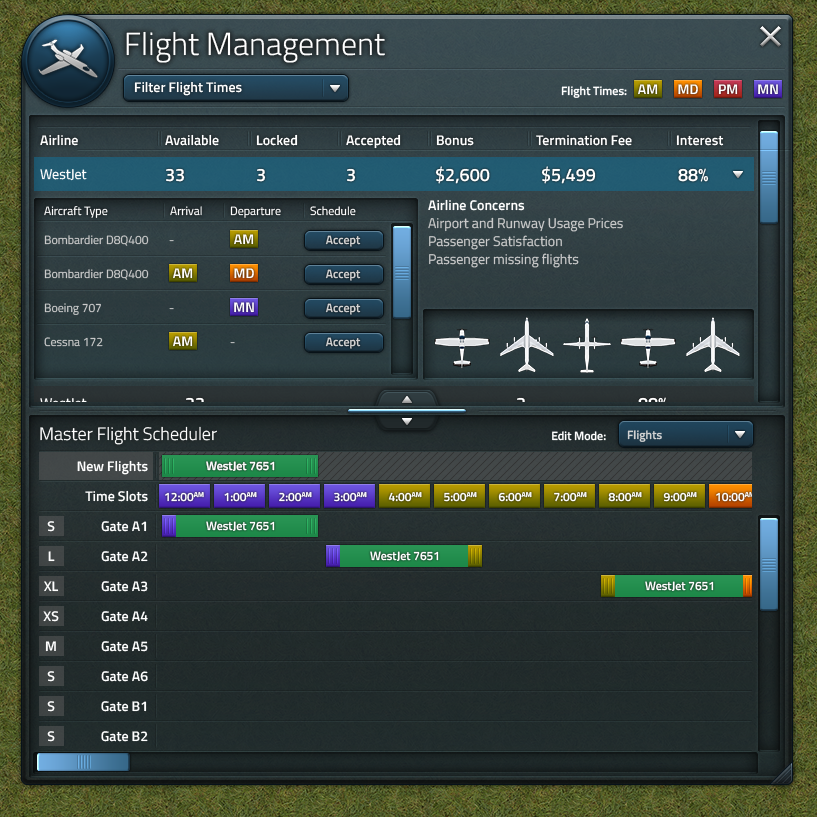Click the aircraft list scrollbar thumb

click(x=402, y=271)
